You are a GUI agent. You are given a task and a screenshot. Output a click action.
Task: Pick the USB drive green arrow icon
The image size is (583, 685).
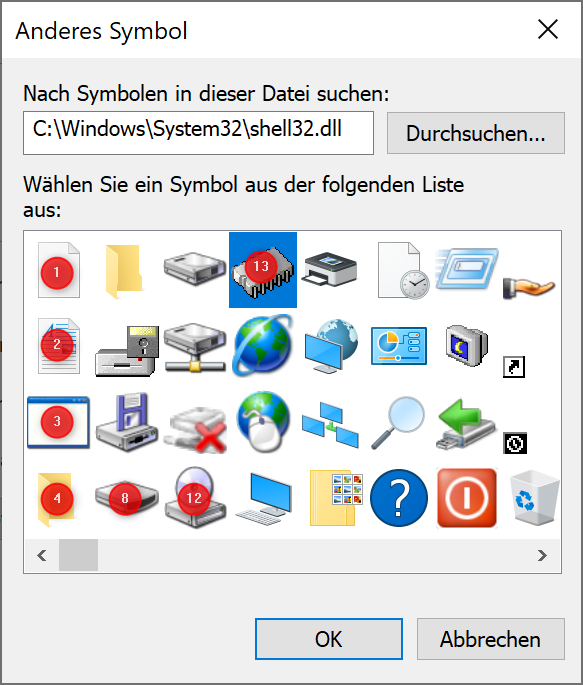pos(466,424)
